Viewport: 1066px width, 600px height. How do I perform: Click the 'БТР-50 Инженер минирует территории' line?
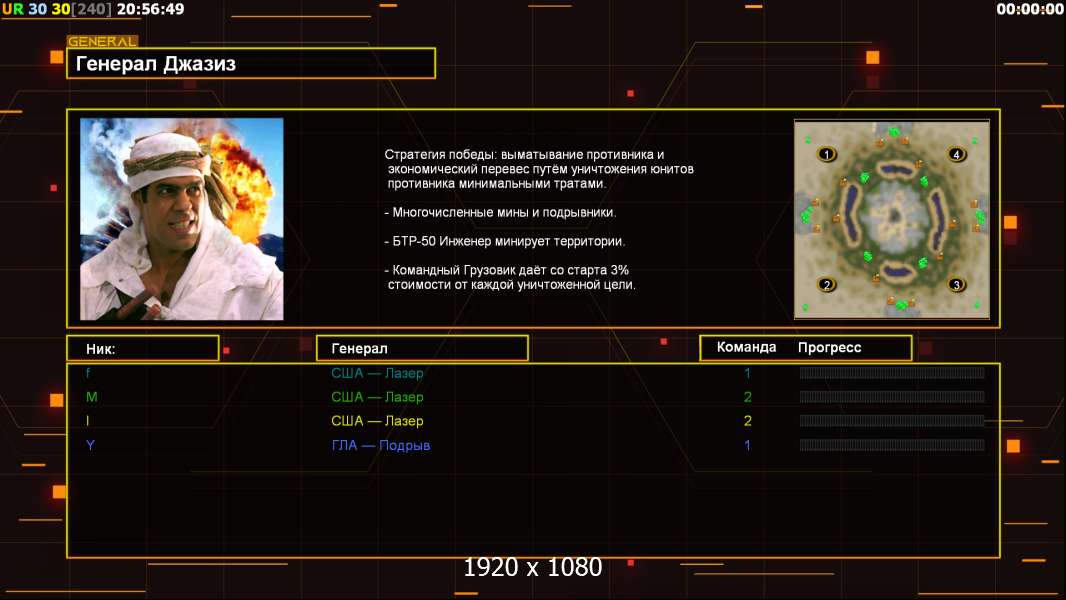(x=504, y=241)
